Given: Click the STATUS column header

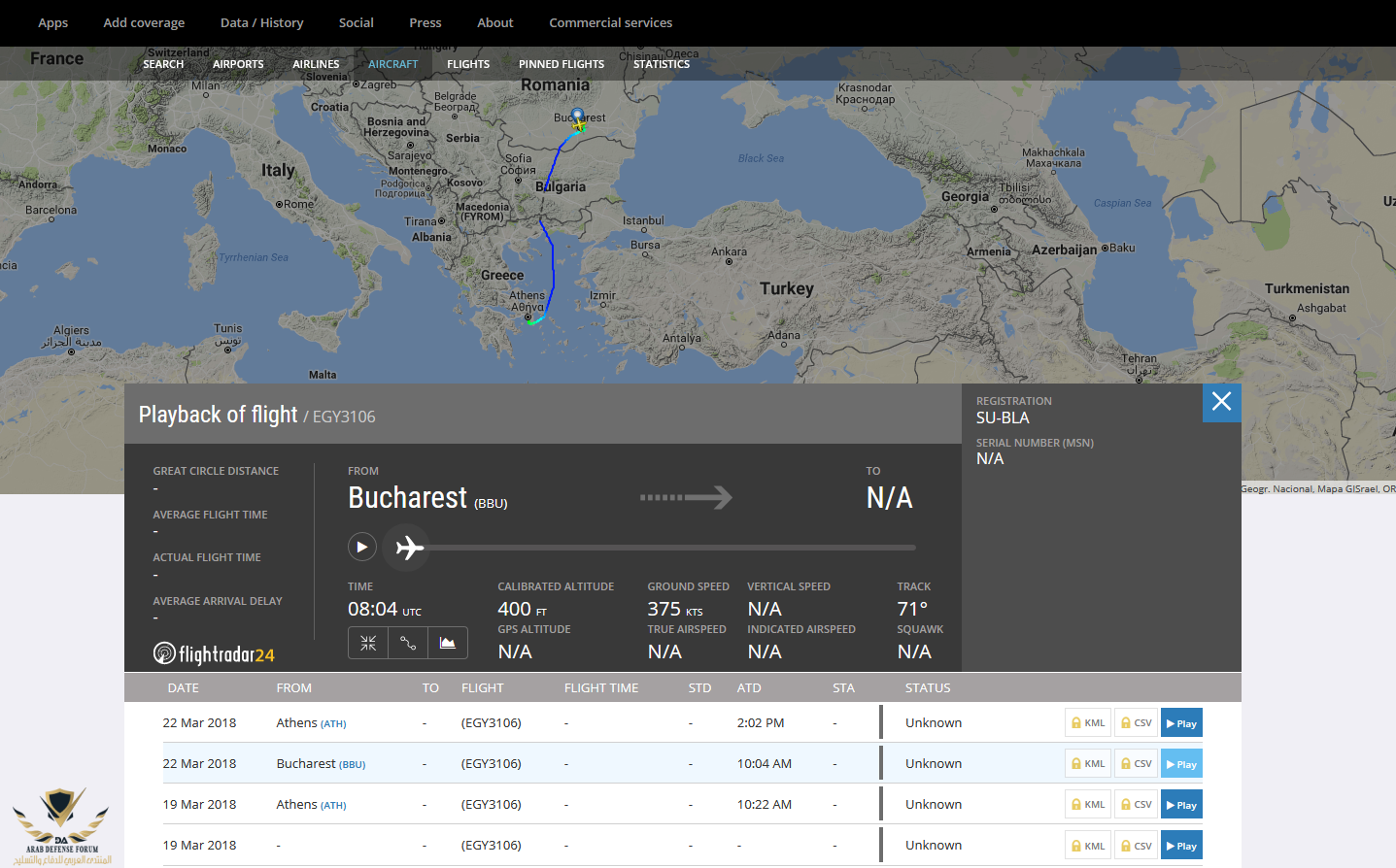Looking at the screenshot, I should click(x=928, y=687).
